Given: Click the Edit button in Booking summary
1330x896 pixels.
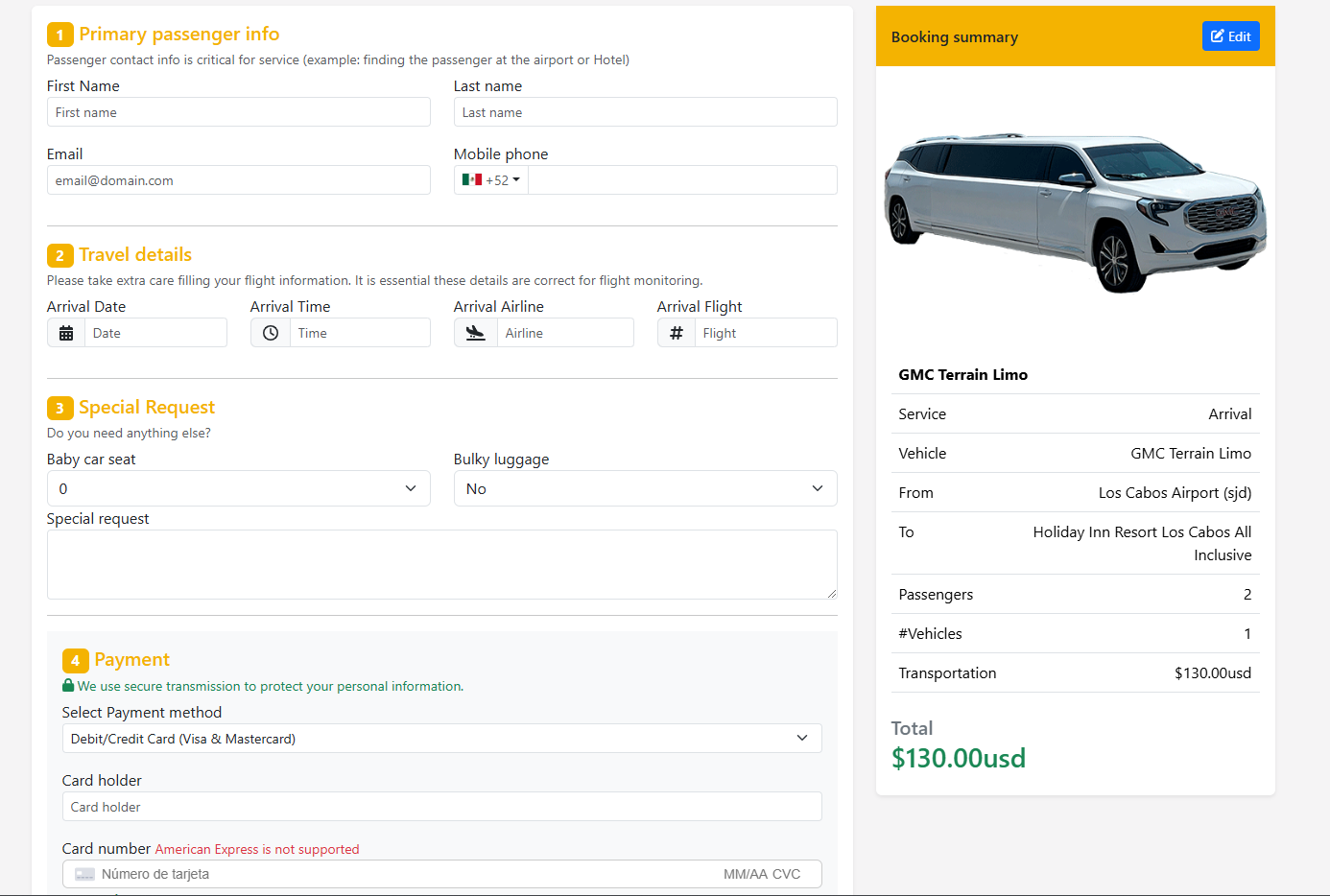Looking at the screenshot, I should pyautogui.click(x=1230, y=36).
